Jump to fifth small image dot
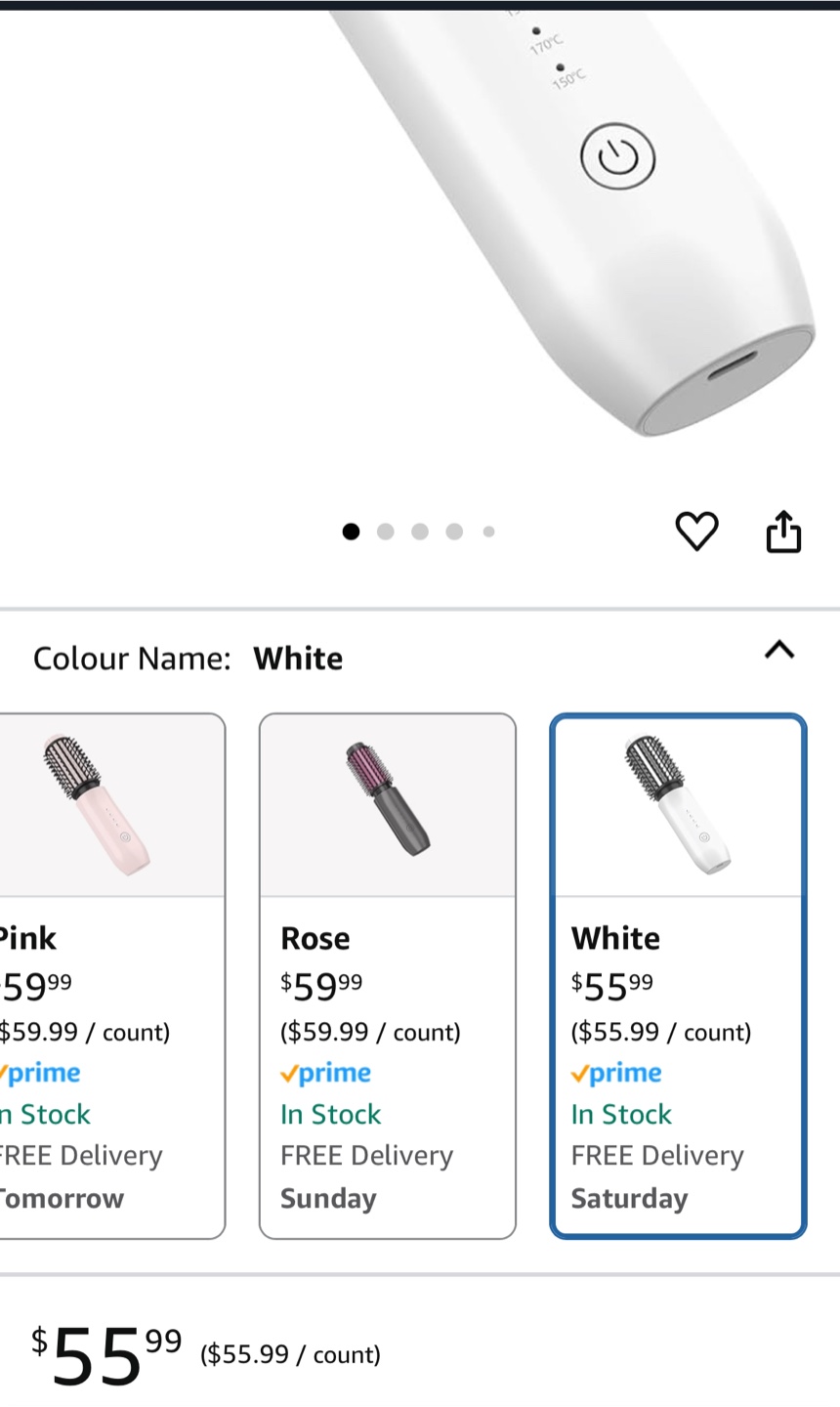This screenshot has width=840, height=1407. tap(488, 532)
